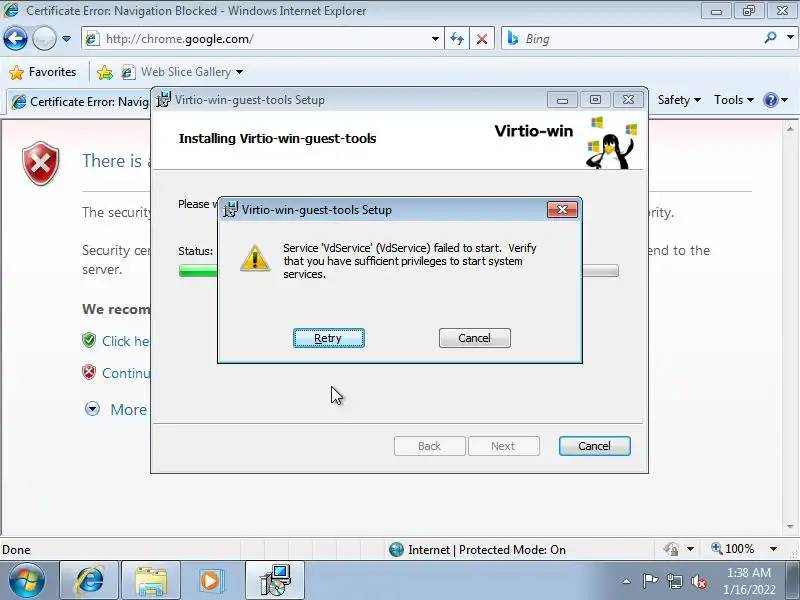Click Cancel in the Virtio-win installer window
The height and width of the screenshot is (600, 800).
tap(594, 446)
